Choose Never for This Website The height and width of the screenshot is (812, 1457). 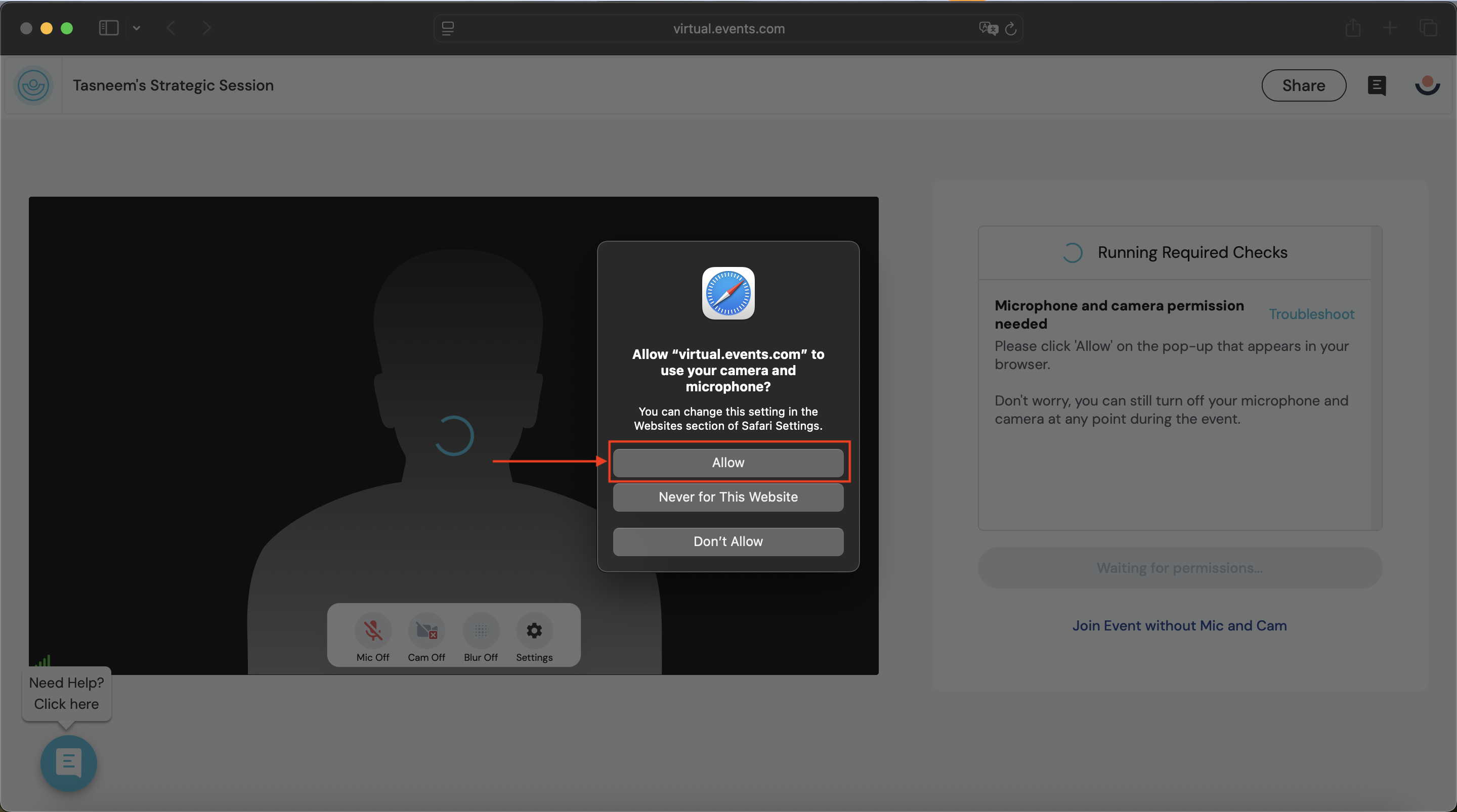point(728,497)
